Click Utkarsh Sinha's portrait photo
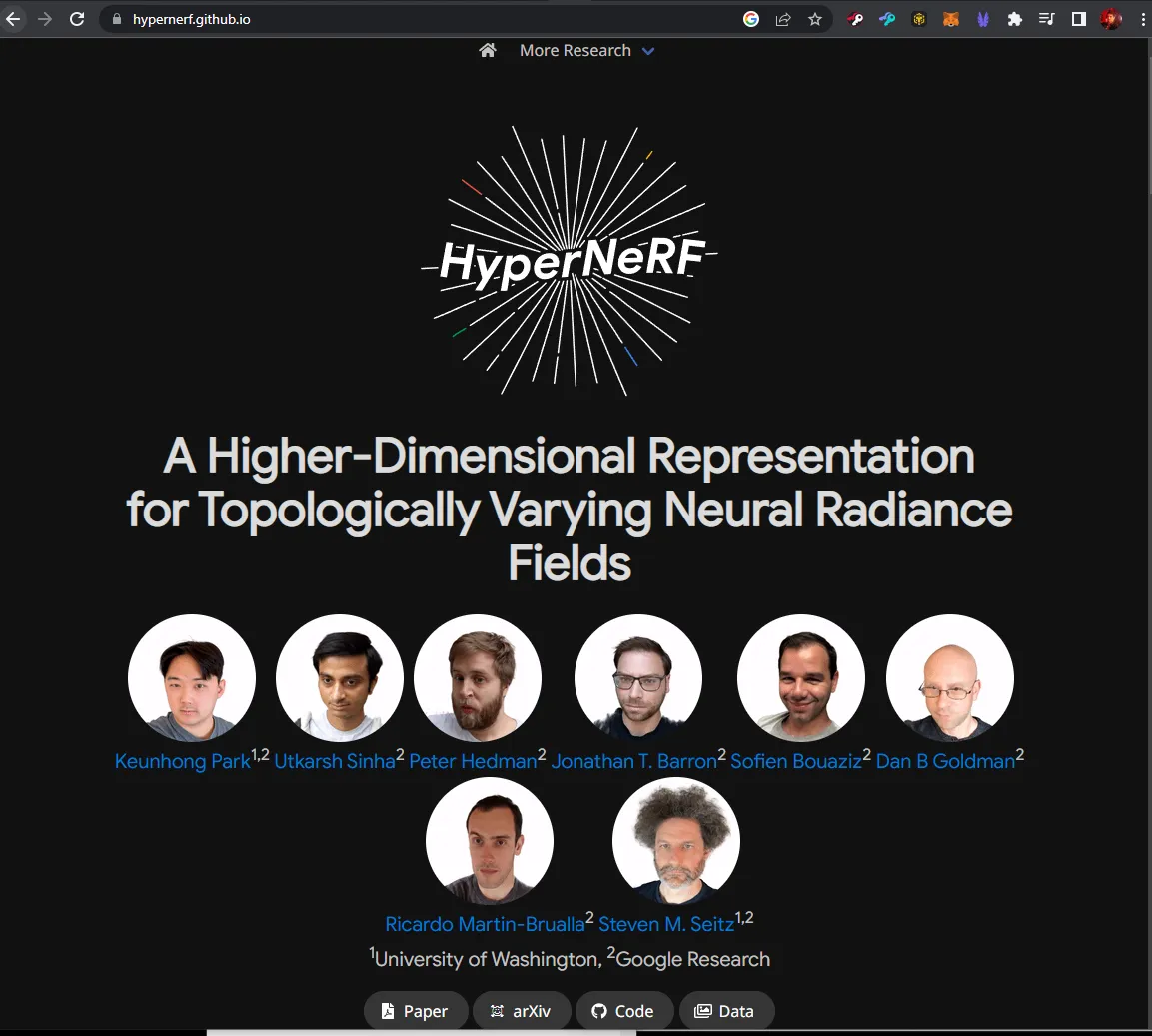Viewport: 1152px width, 1036px height. click(340, 678)
